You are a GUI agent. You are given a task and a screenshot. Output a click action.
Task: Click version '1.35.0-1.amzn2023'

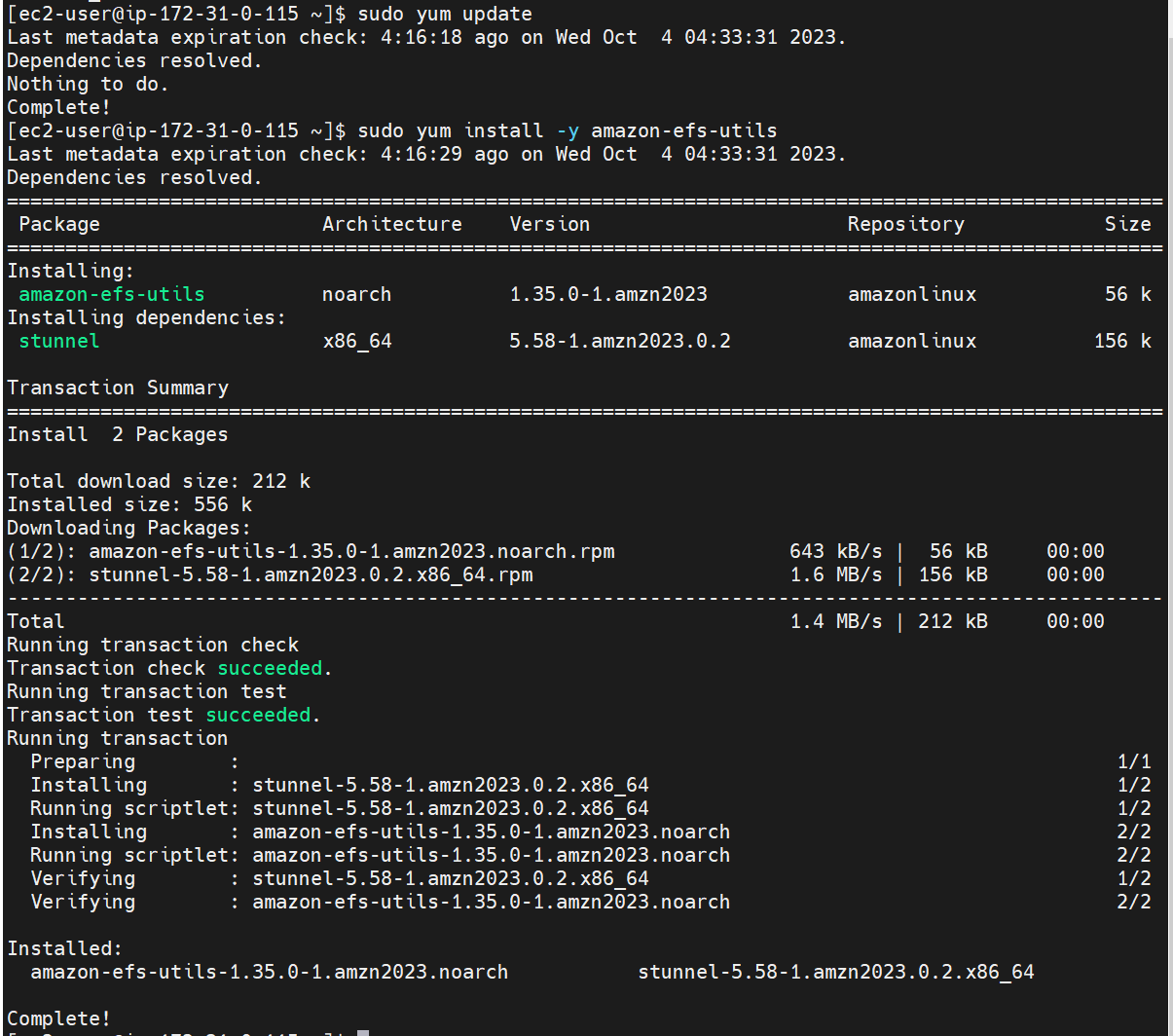608,295
